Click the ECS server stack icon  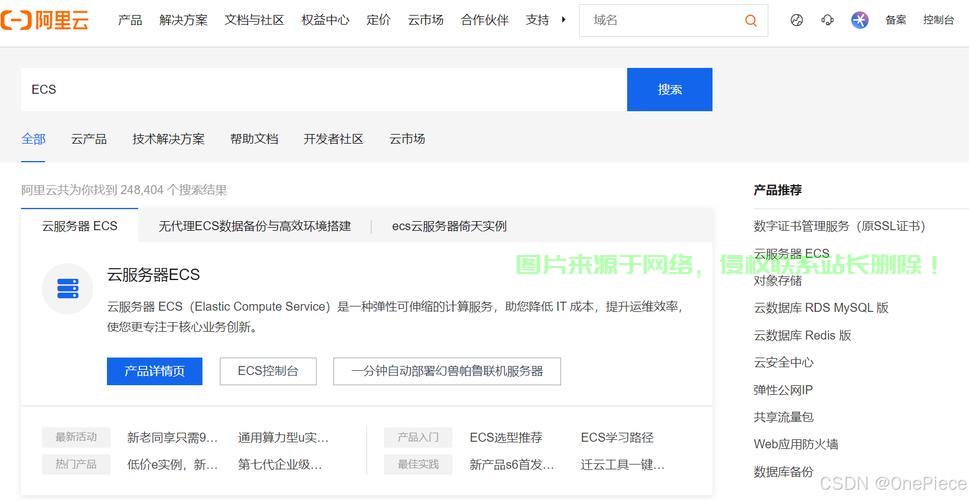[x=67, y=289]
